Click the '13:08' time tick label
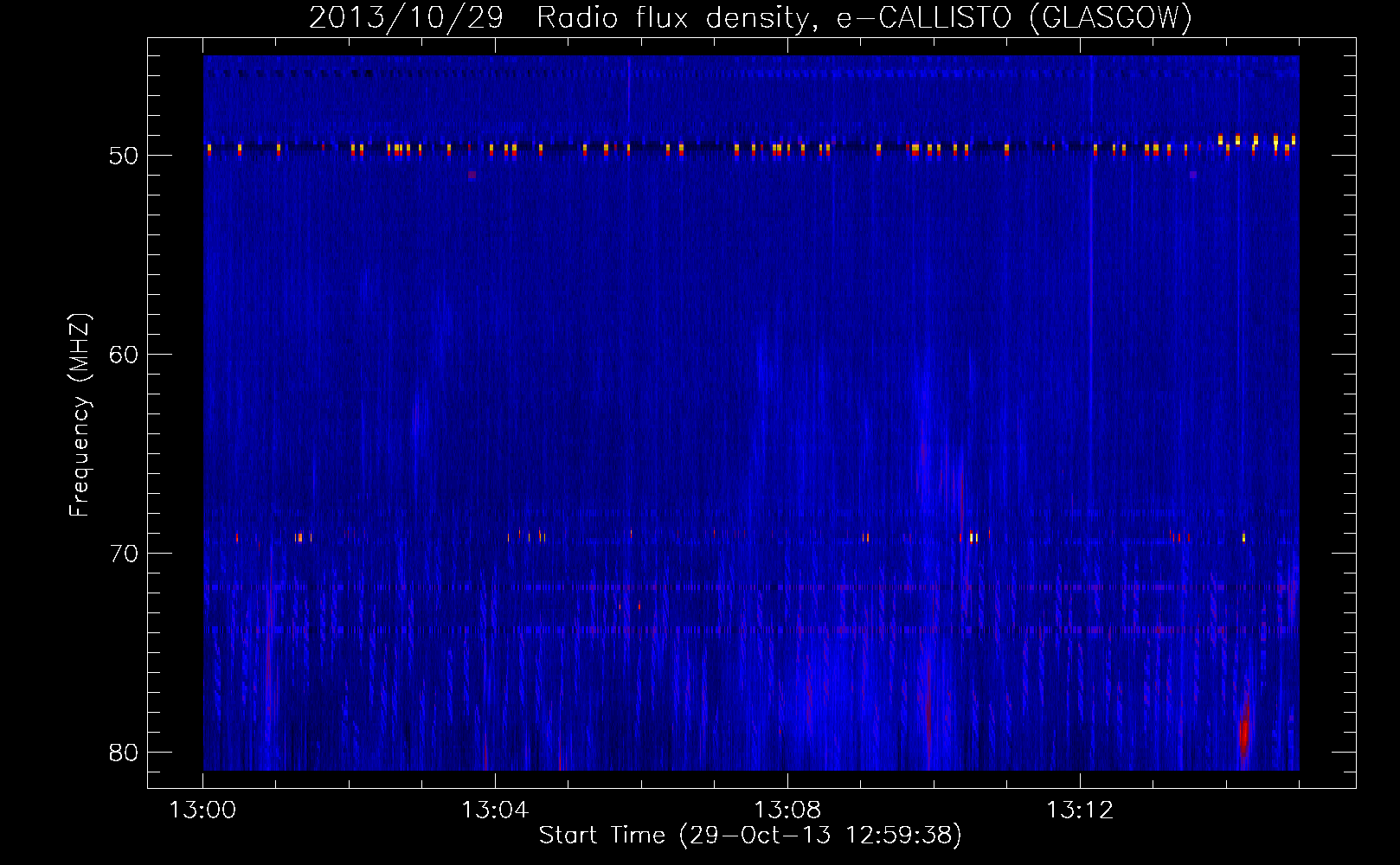This screenshot has width=1400, height=865. tap(787, 811)
